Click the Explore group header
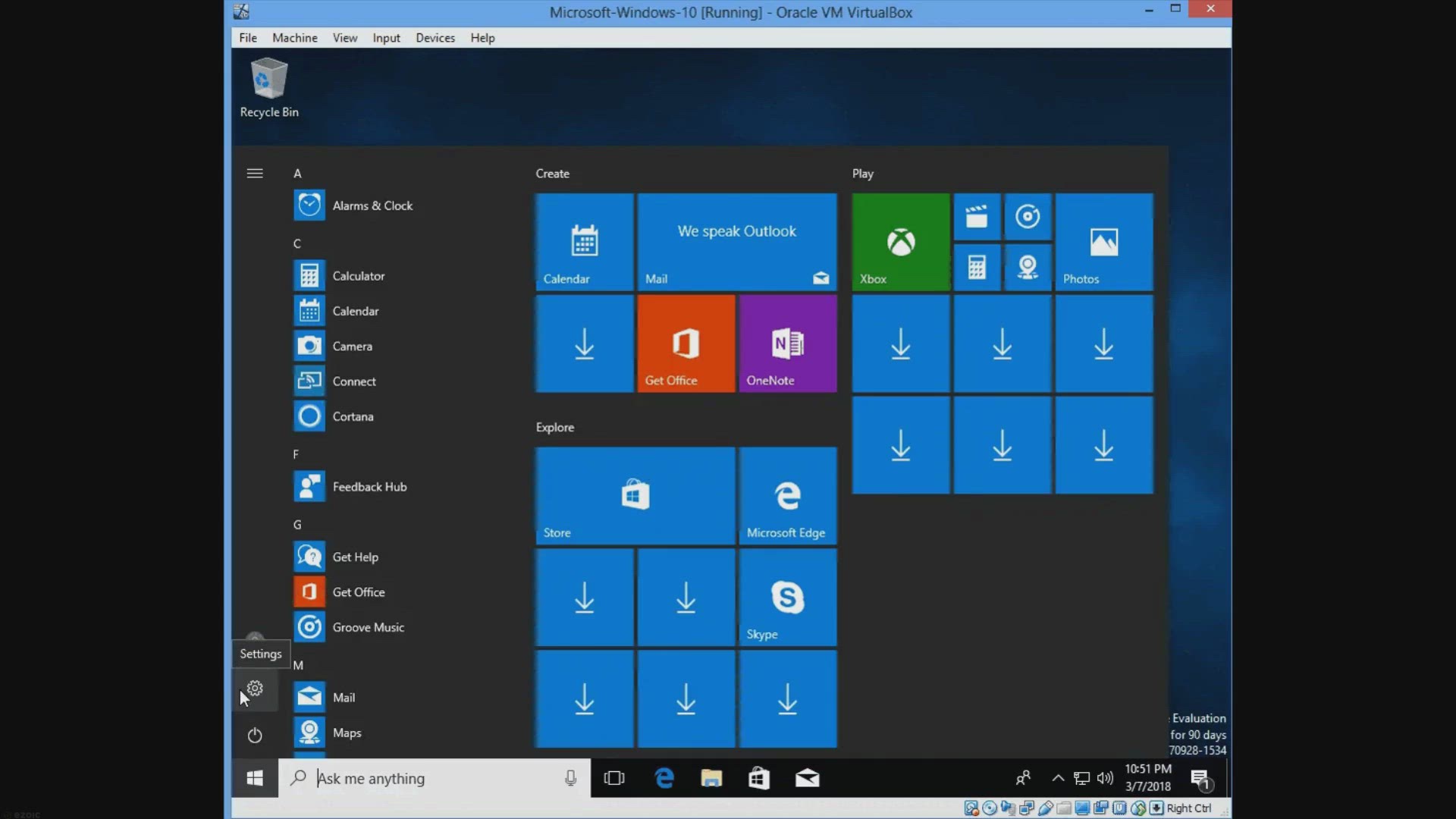1456x819 pixels. [554, 428]
